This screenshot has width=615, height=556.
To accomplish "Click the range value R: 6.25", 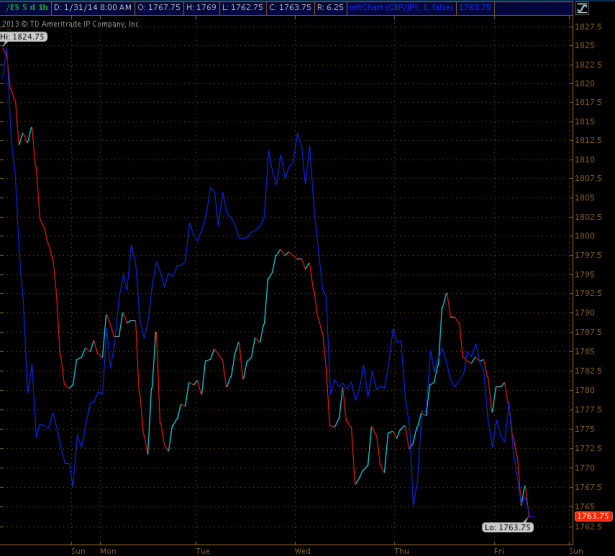I will tap(330, 7).
